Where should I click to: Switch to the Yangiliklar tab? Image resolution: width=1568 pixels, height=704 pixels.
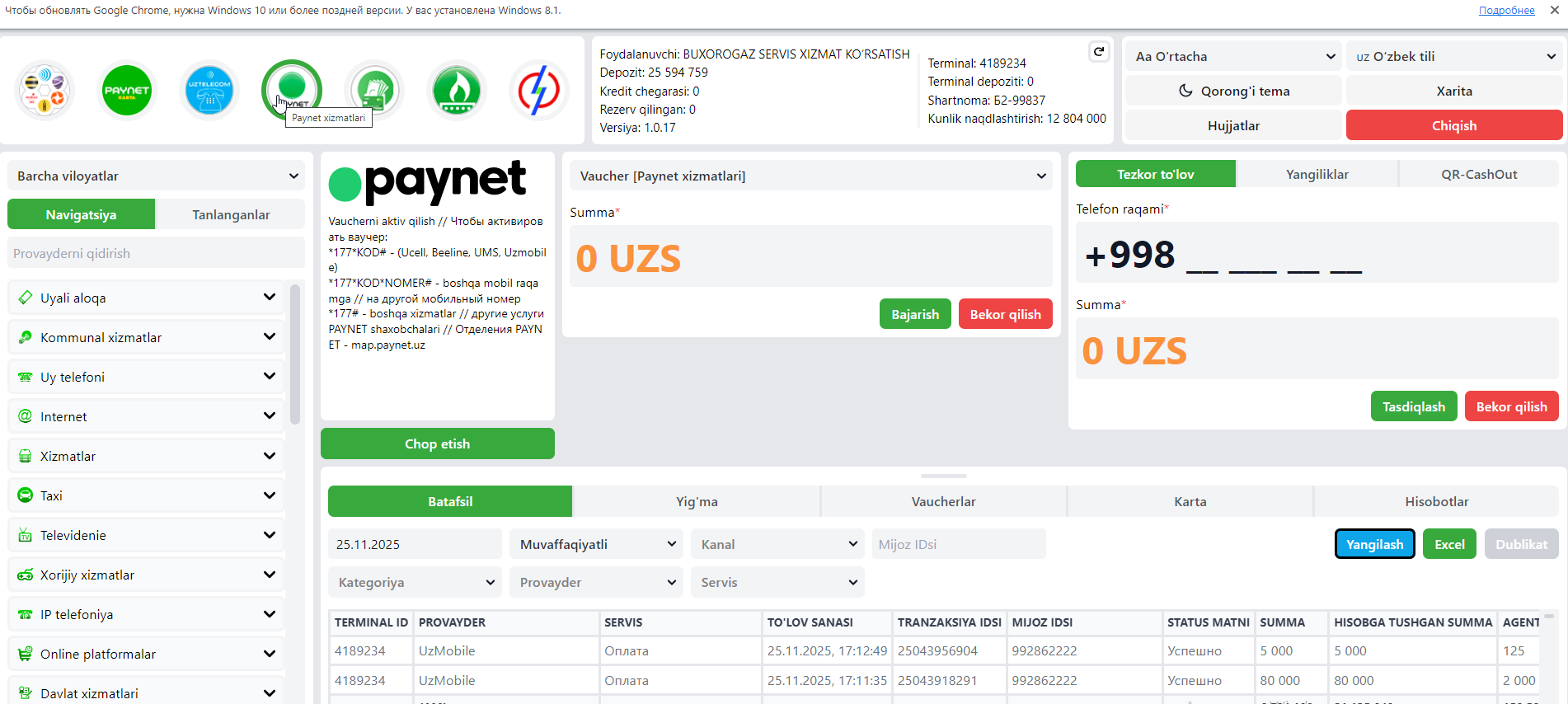click(x=1317, y=174)
